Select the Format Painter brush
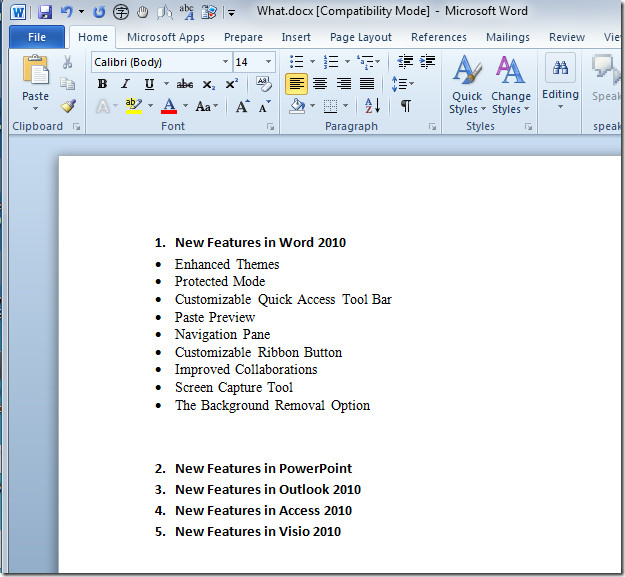The image size is (625, 577). pos(68,106)
